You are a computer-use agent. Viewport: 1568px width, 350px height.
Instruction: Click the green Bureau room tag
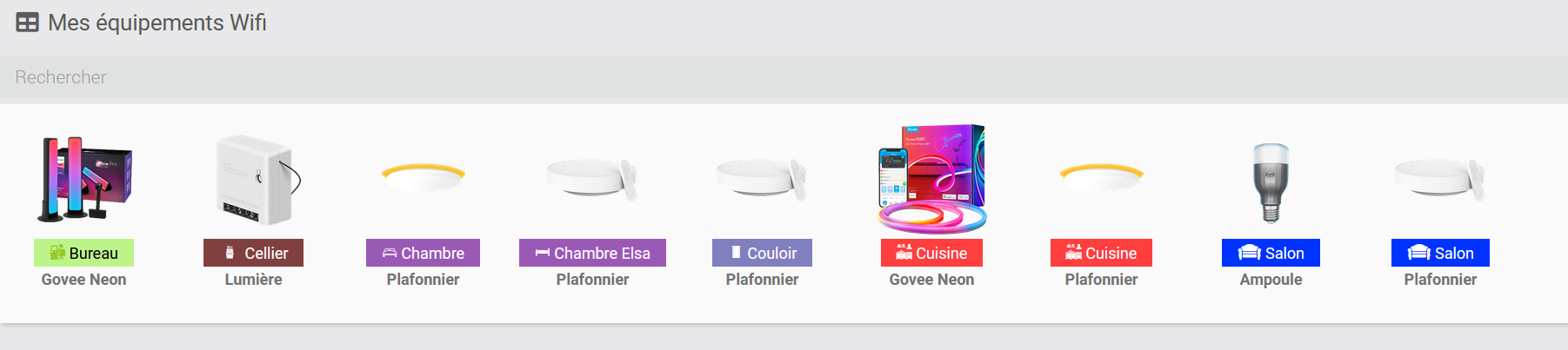tap(84, 253)
